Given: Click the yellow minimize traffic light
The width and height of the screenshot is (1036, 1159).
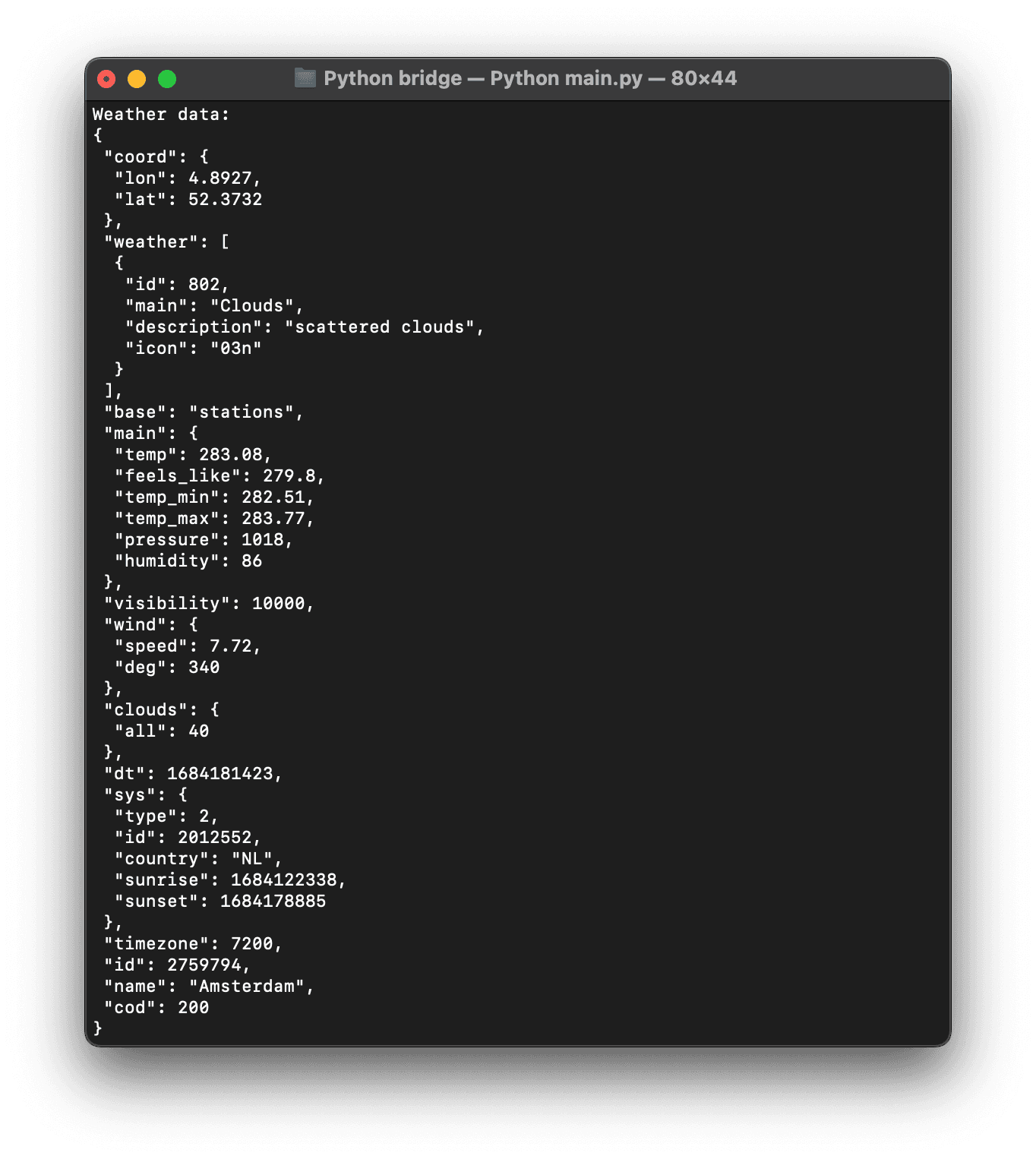Looking at the screenshot, I should coord(137,77).
